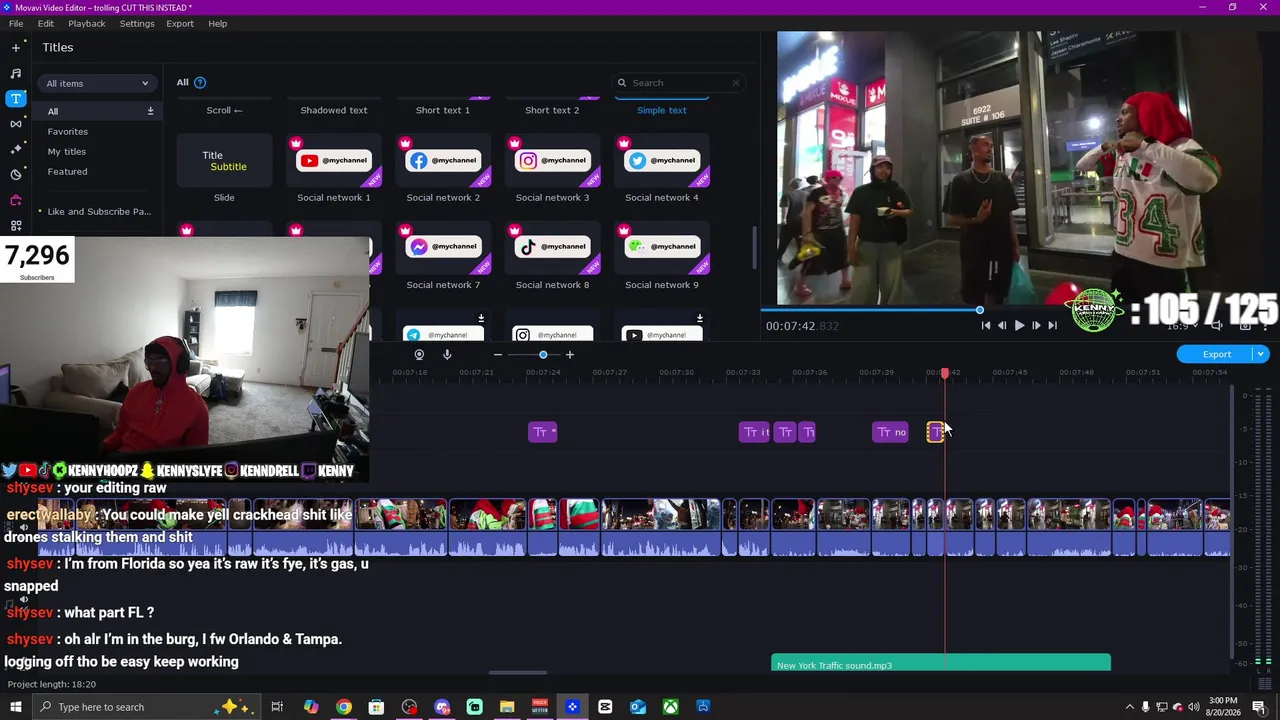Expand the All items dropdown
The height and width of the screenshot is (720, 1280).
[x=97, y=83]
